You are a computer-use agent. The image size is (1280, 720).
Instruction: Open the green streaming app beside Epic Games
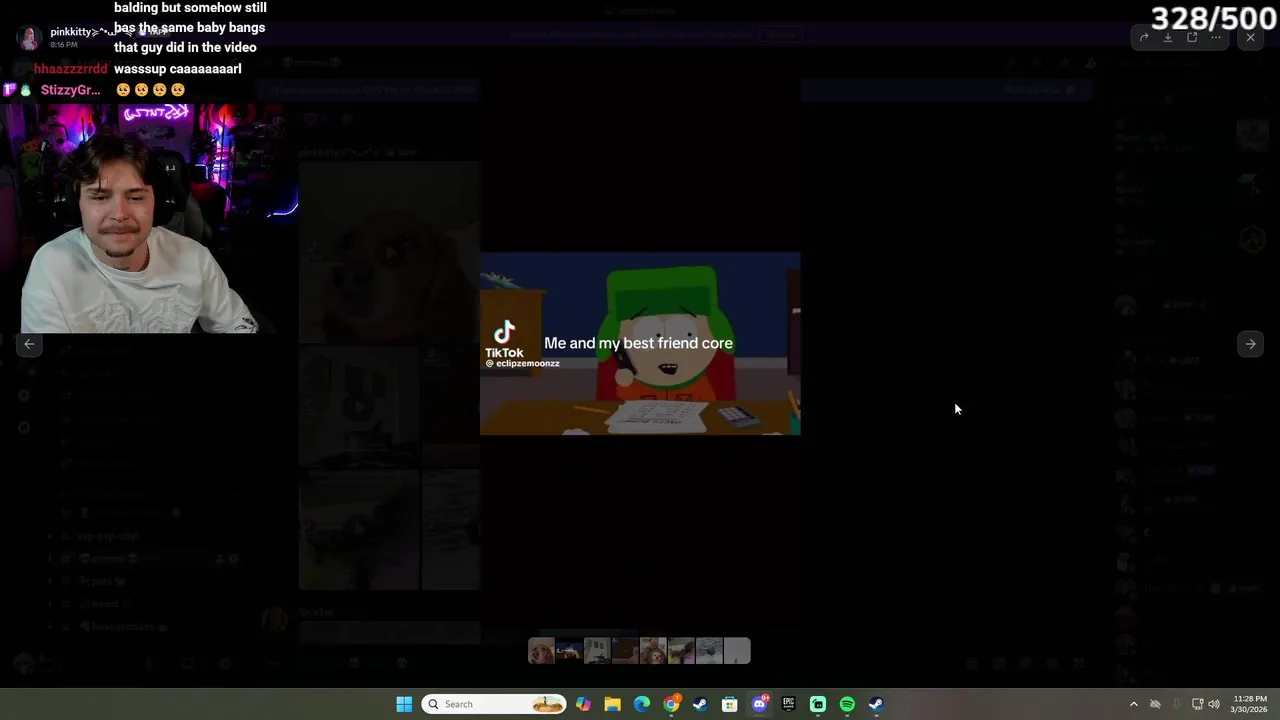pos(818,704)
